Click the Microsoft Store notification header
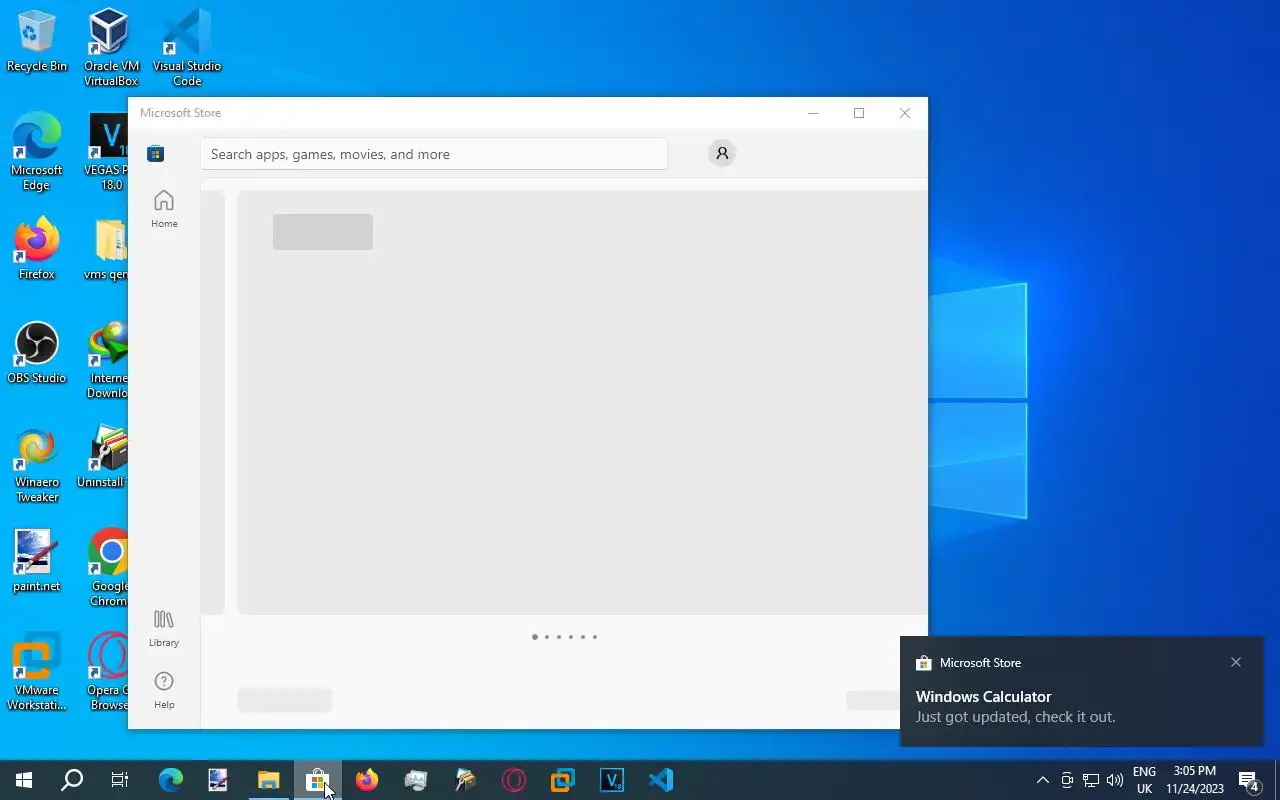This screenshot has width=1280, height=800. [969, 663]
